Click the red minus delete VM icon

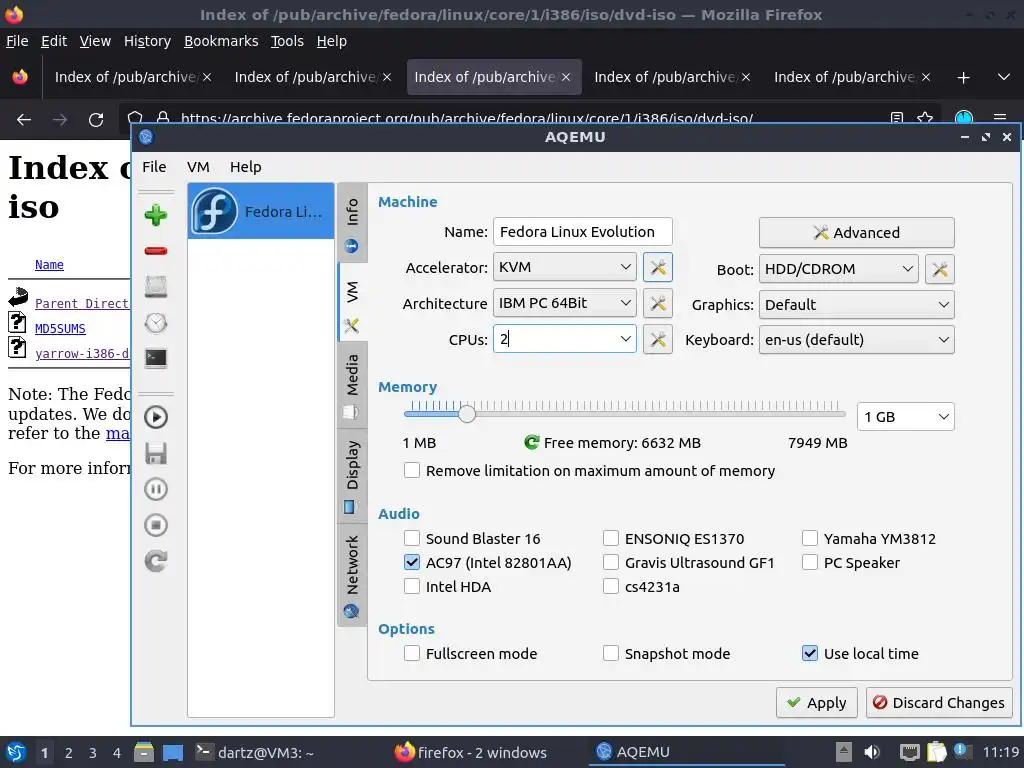coord(155,251)
